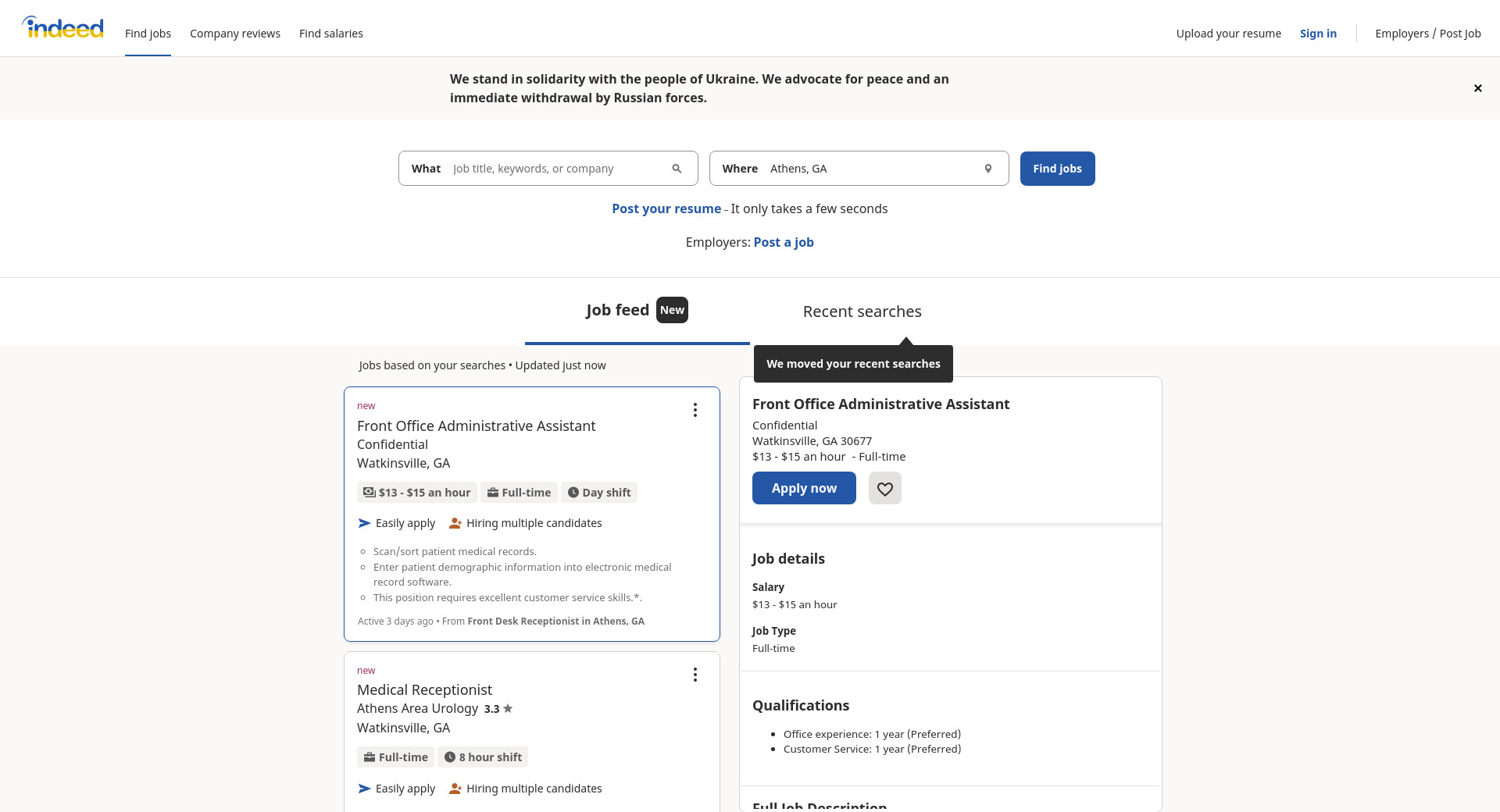The image size is (1500, 812).
Task: Open Find salaries page
Action: coord(330,34)
